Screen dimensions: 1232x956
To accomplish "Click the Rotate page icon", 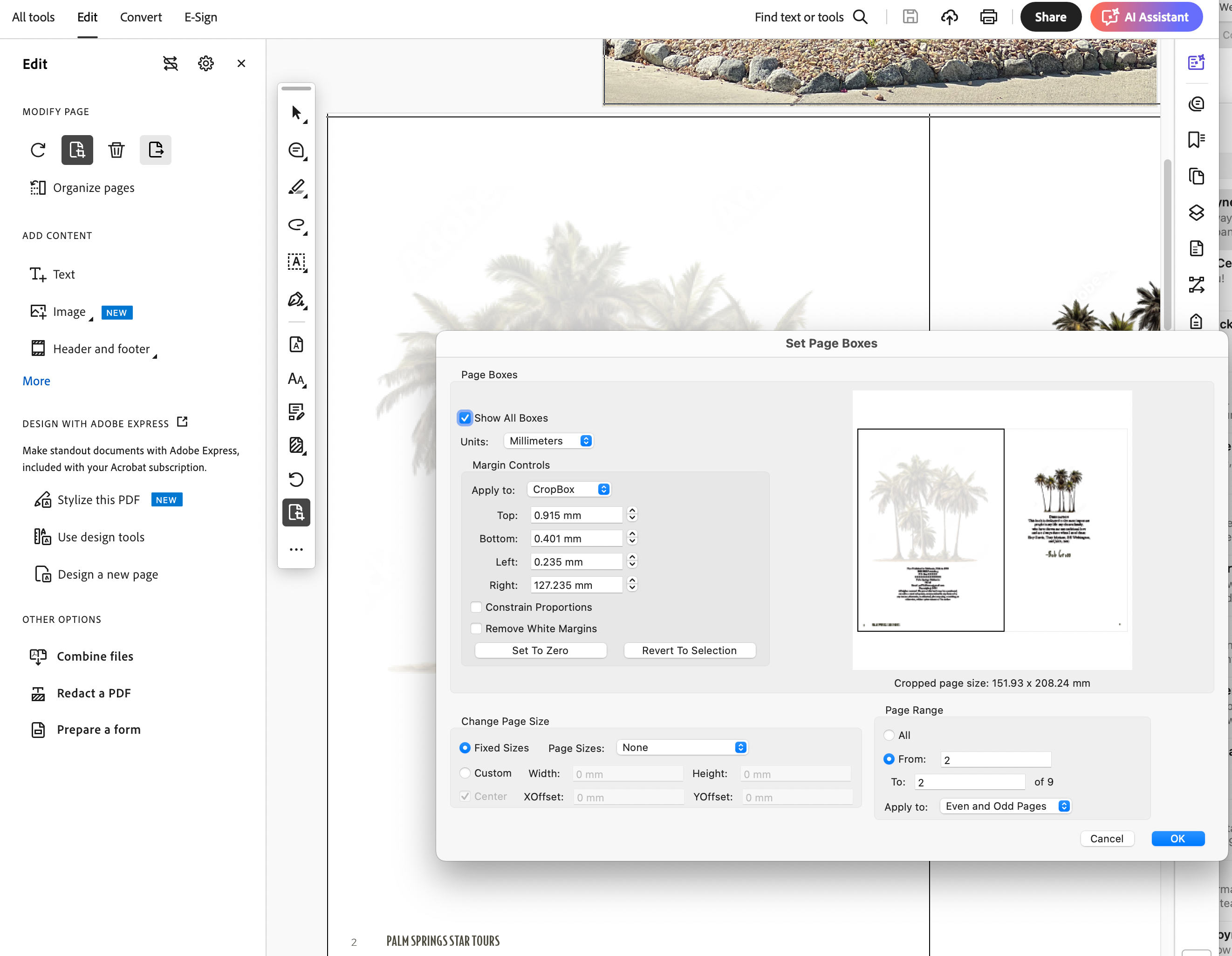I will tap(37, 150).
